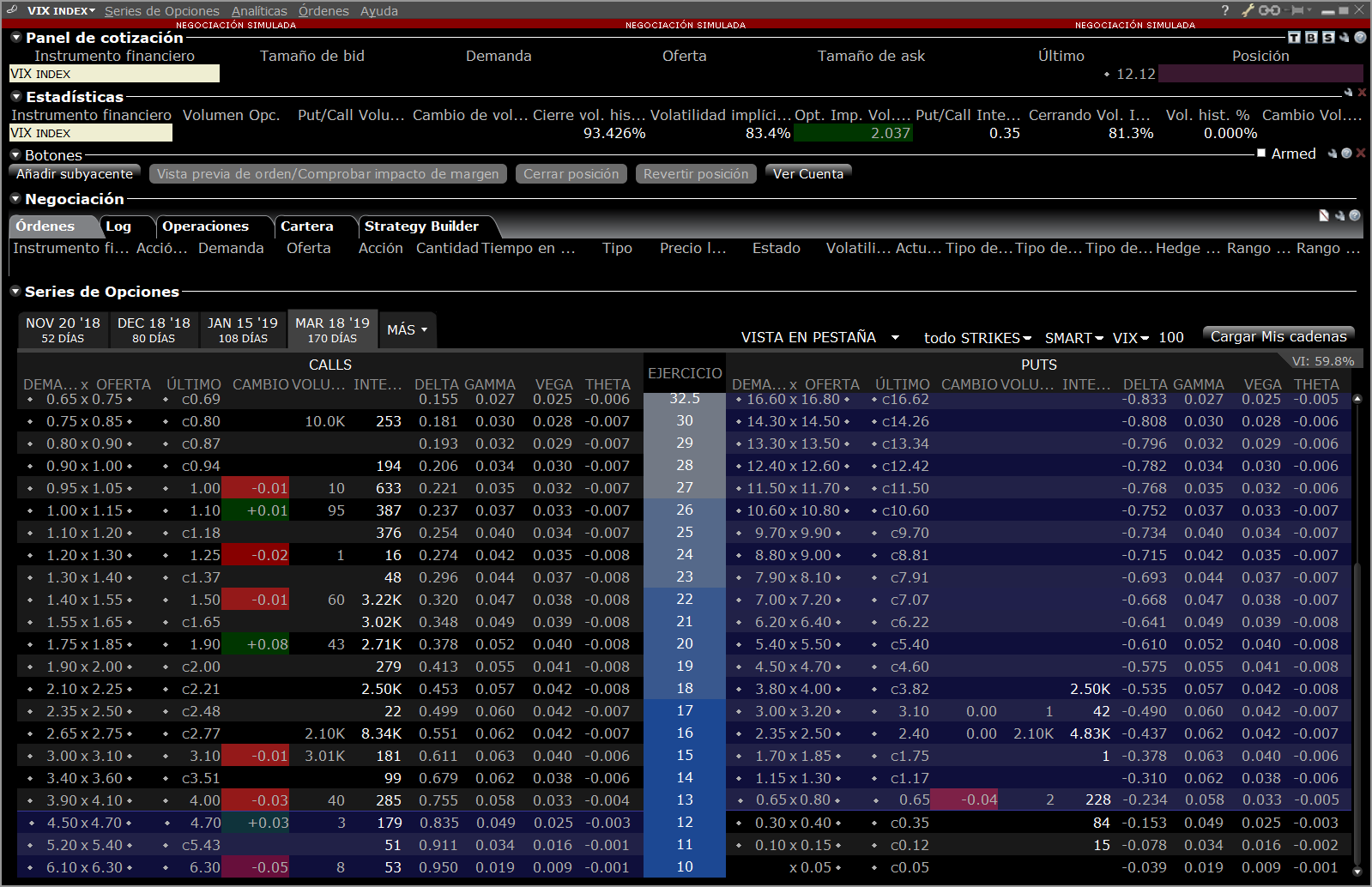1372x887 pixels.
Task: Open the Órdenes menu in menu bar
Action: [323, 10]
